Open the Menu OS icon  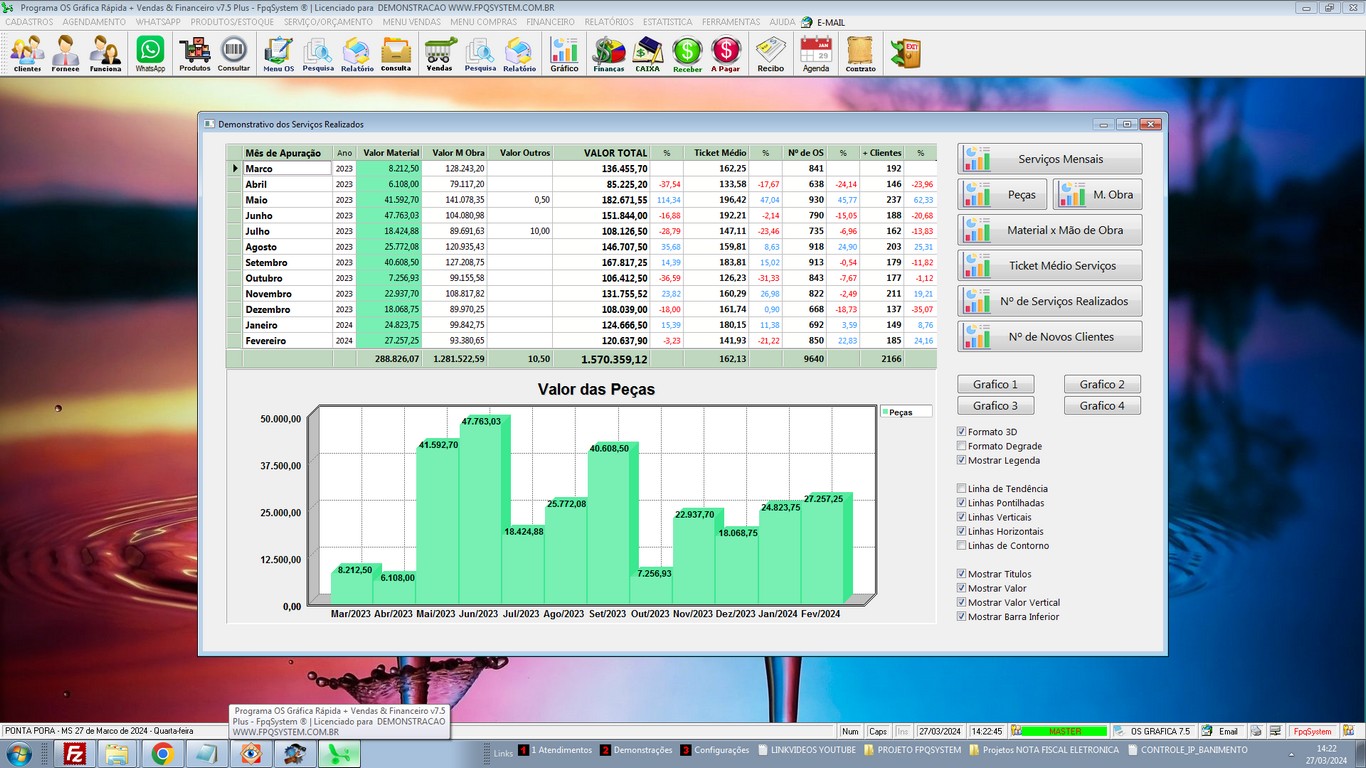click(279, 53)
